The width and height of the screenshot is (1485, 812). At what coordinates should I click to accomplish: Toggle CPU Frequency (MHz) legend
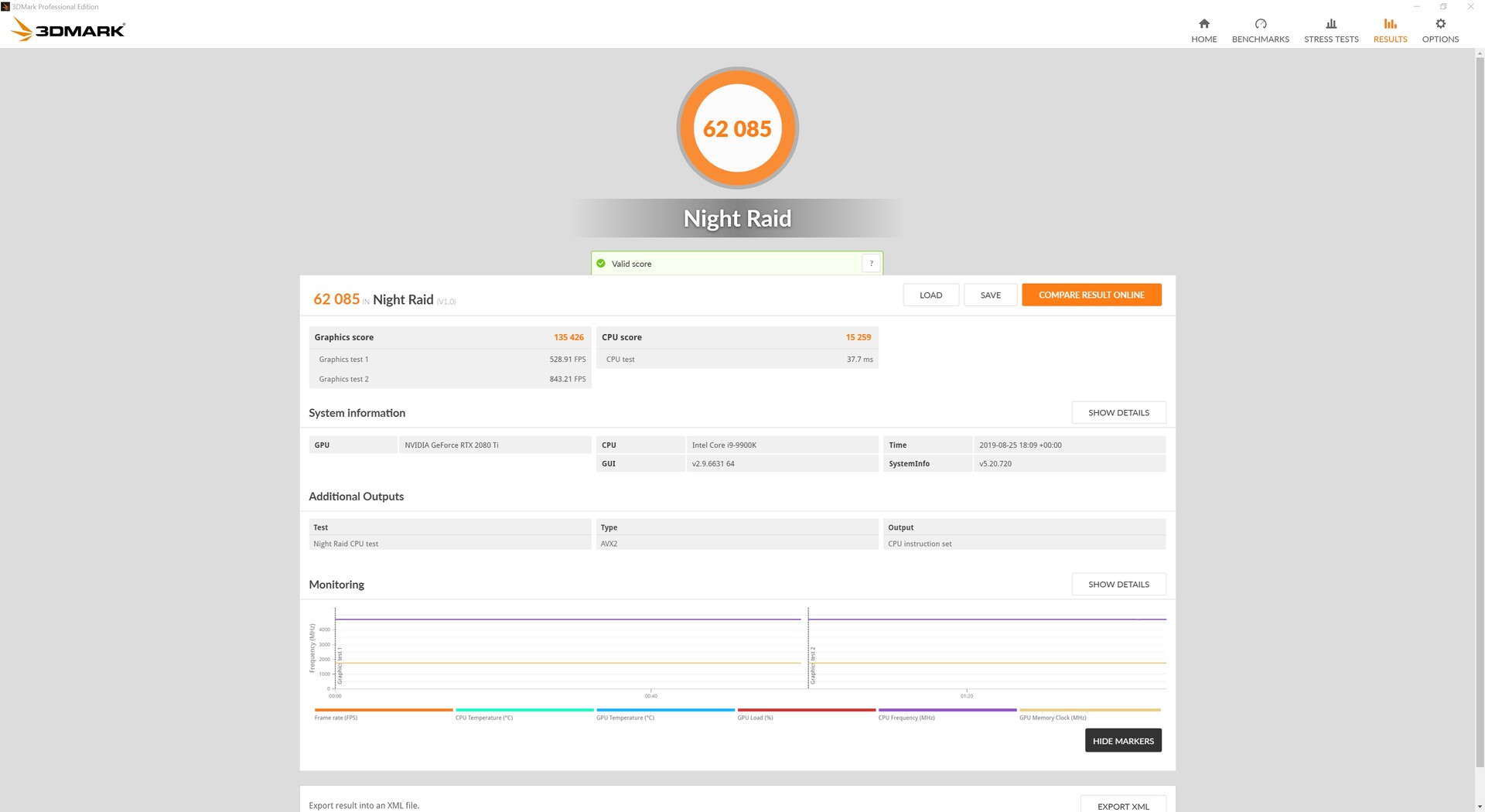click(x=947, y=714)
